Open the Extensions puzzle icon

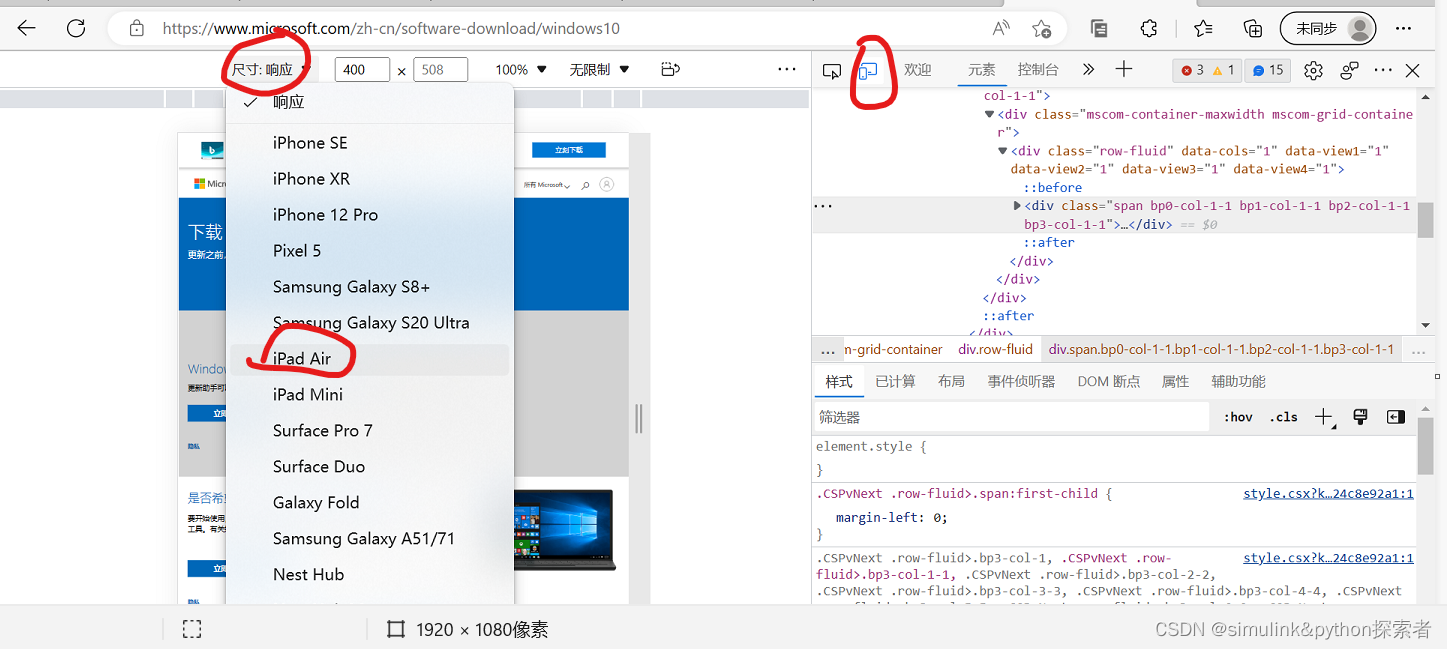1149,28
